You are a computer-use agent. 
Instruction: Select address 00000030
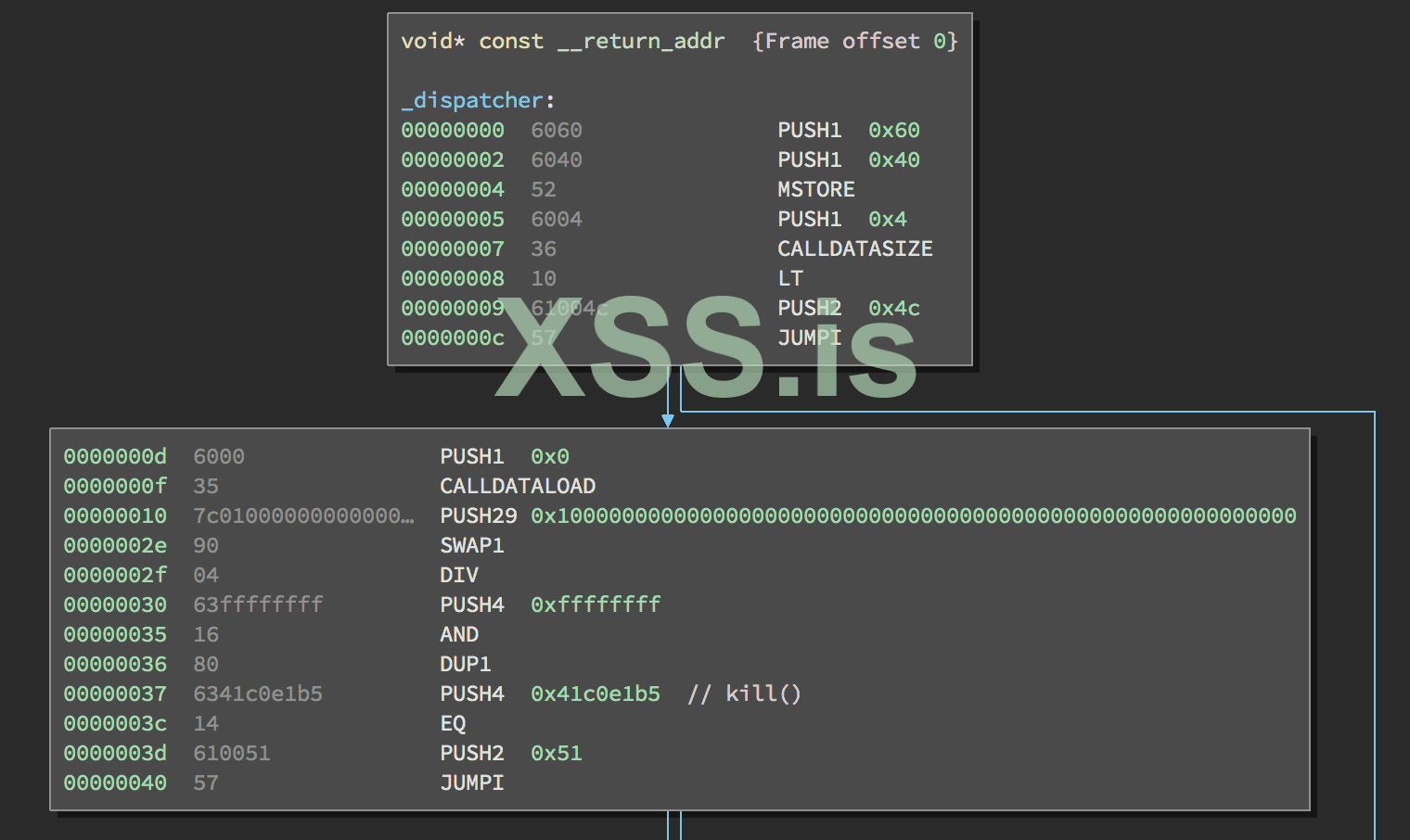pos(115,605)
